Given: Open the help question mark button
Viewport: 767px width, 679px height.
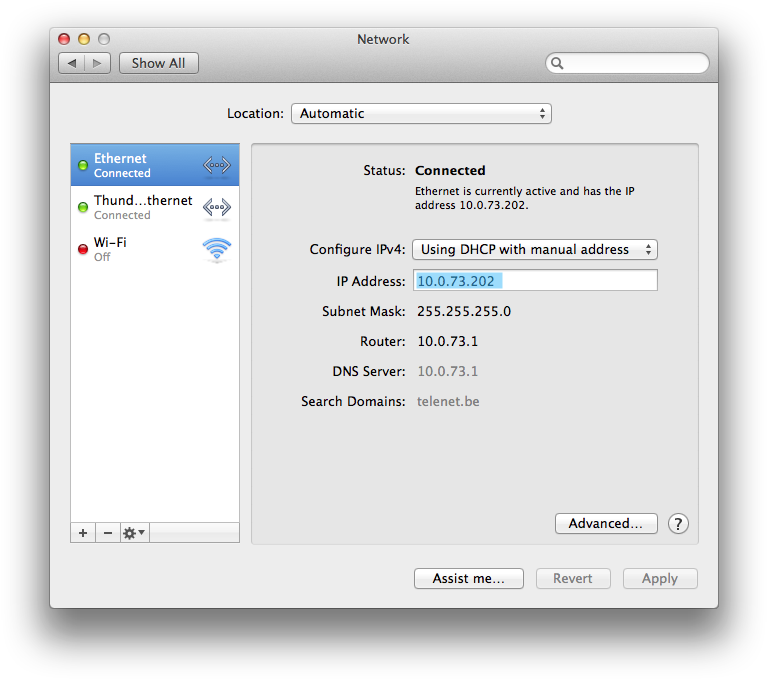Looking at the screenshot, I should coord(678,523).
